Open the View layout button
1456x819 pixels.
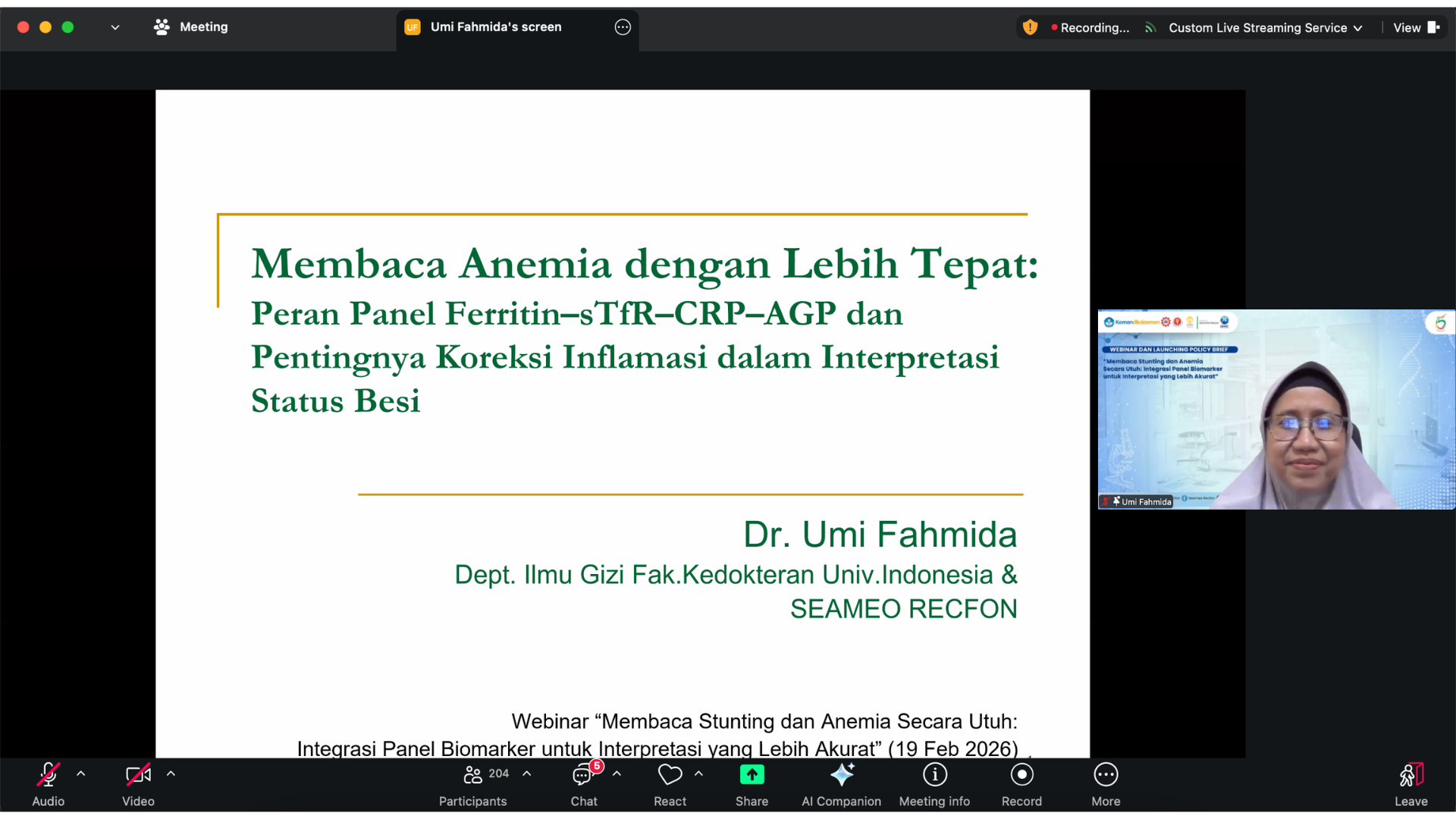1415,27
